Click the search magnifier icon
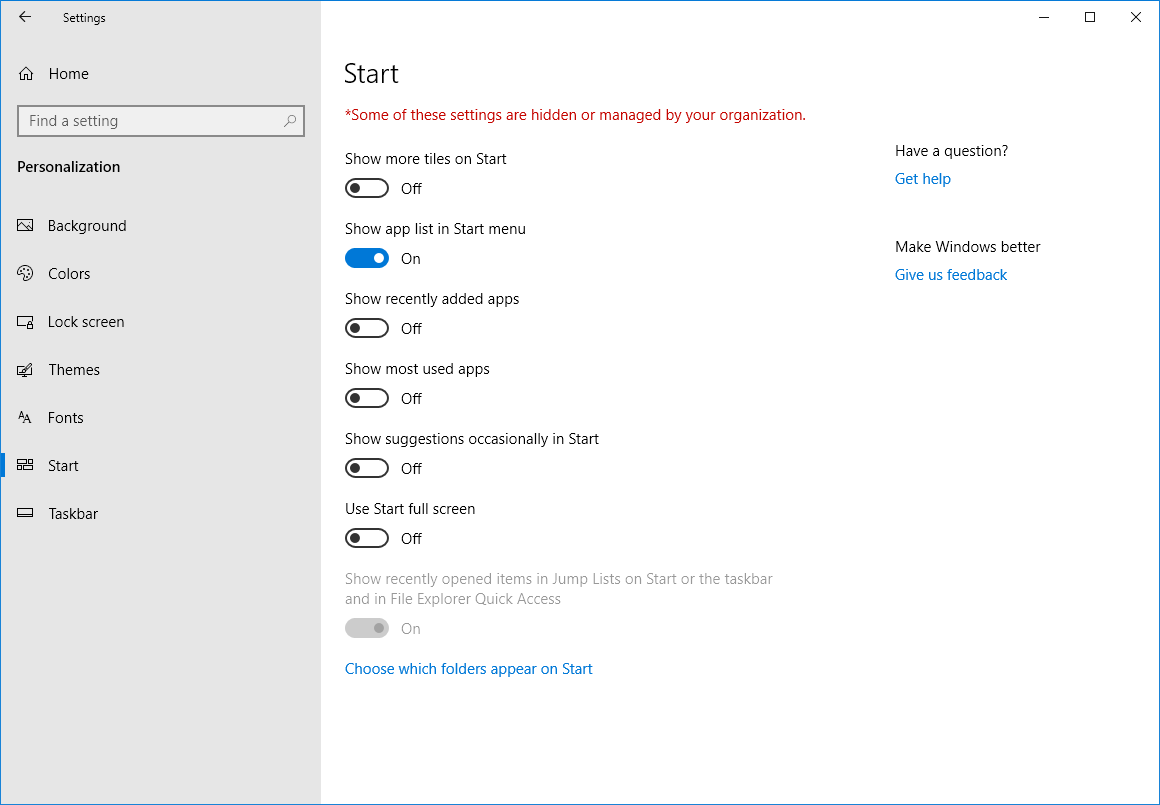The width and height of the screenshot is (1160, 805). click(290, 121)
